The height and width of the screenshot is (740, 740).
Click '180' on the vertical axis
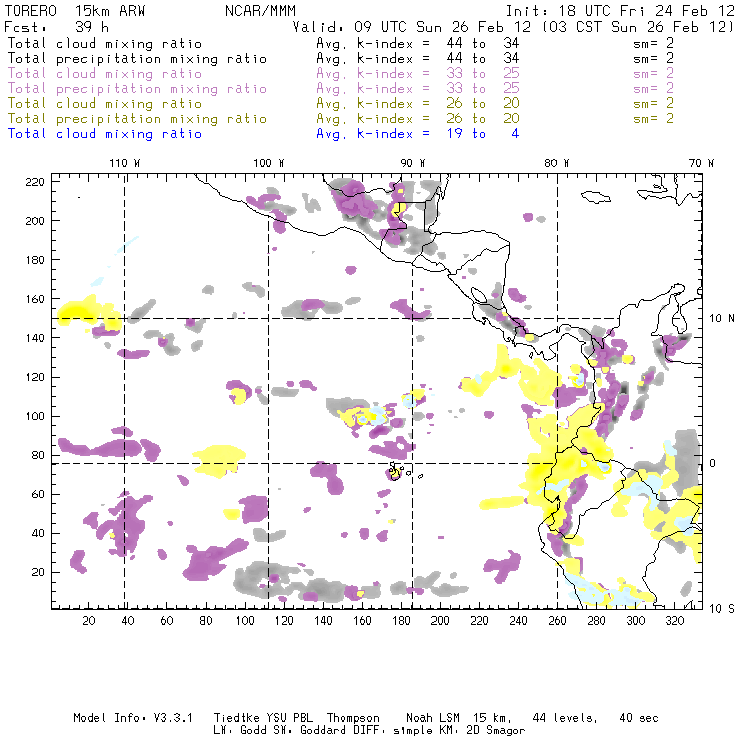(35, 260)
